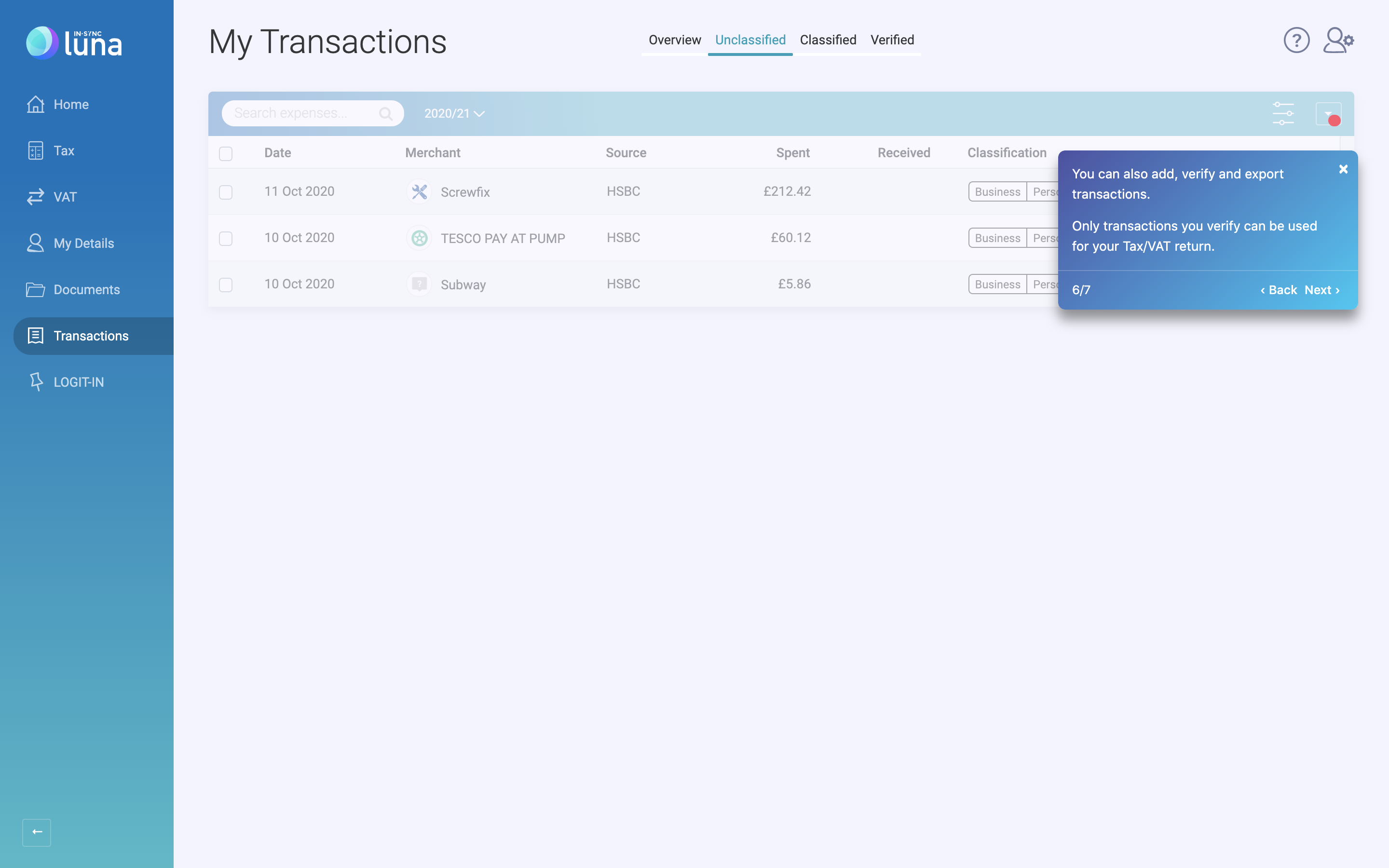Go to Documents in sidebar
Viewport: 1389px width, 868px height.
[x=86, y=290]
